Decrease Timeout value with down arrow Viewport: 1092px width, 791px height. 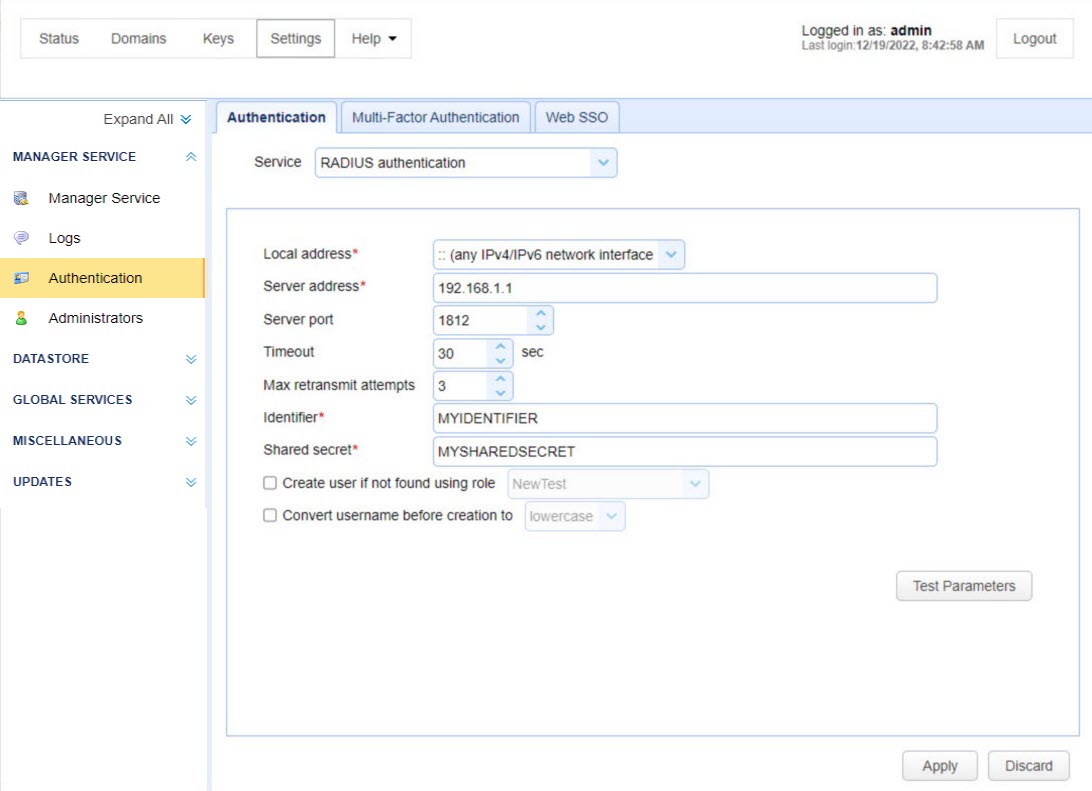[x=501, y=360]
